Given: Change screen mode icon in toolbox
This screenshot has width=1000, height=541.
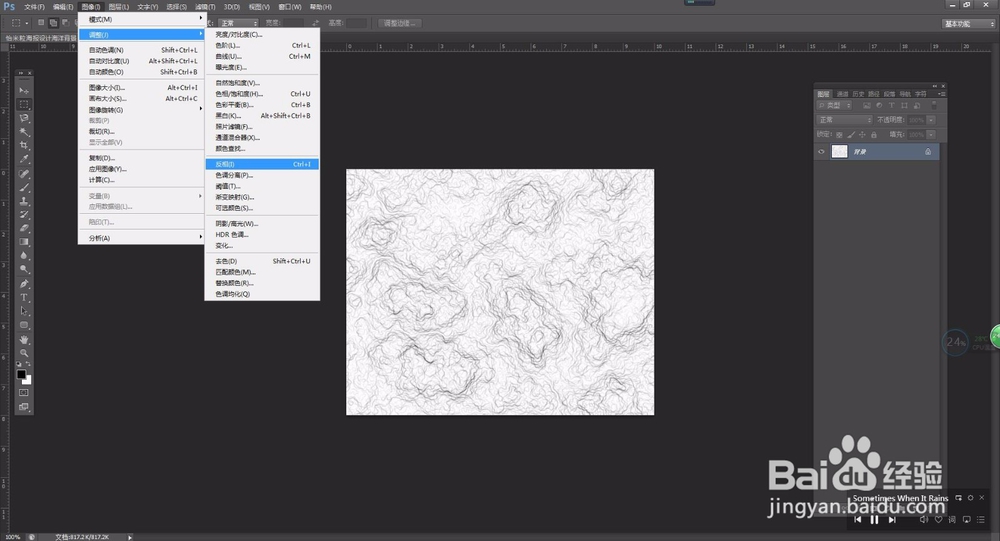Looking at the screenshot, I should point(24,406).
